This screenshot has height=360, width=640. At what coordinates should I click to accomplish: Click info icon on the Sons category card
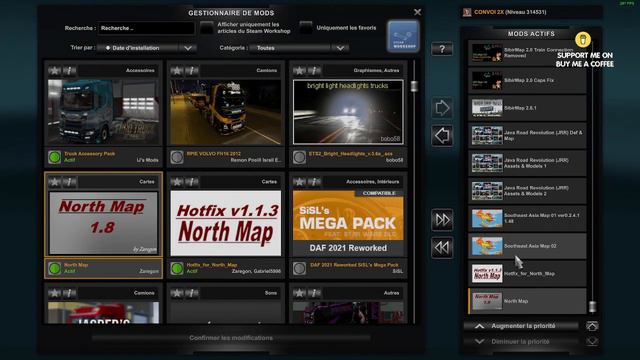point(192,293)
